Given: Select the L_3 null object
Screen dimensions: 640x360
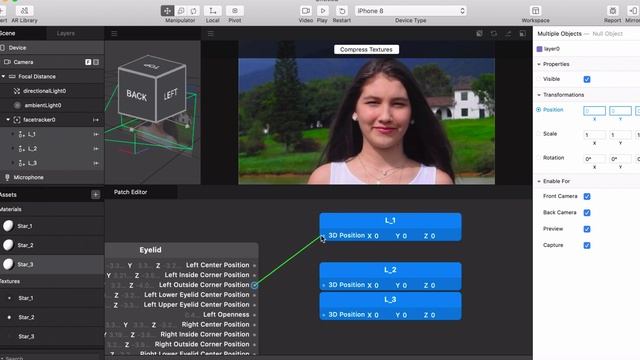Looking at the screenshot, I should (52, 163).
